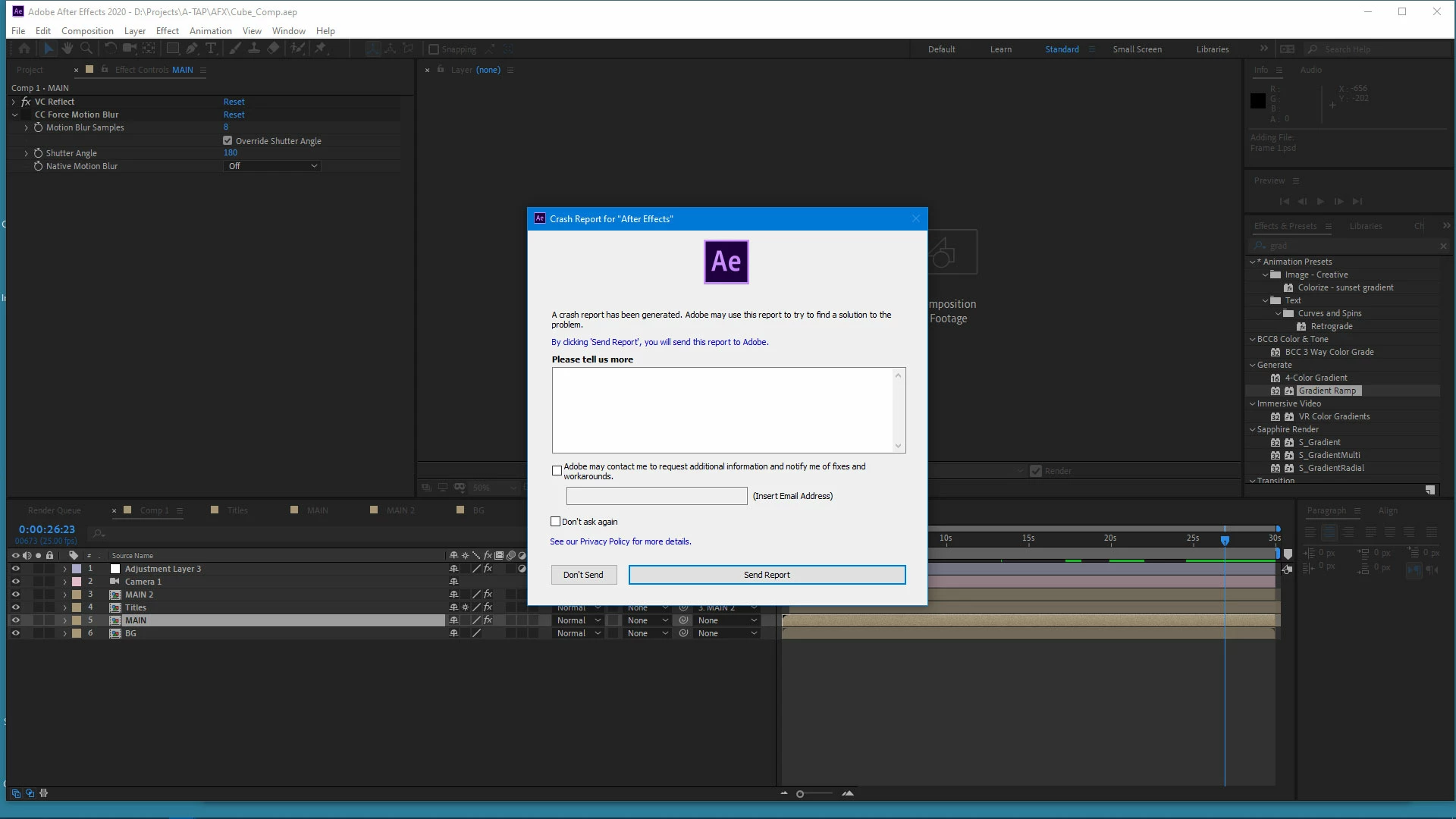Image resolution: width=1456 pixels, height=819 pixels.
Task: Select the Horizontal Type tool
Action: point(211,49)
